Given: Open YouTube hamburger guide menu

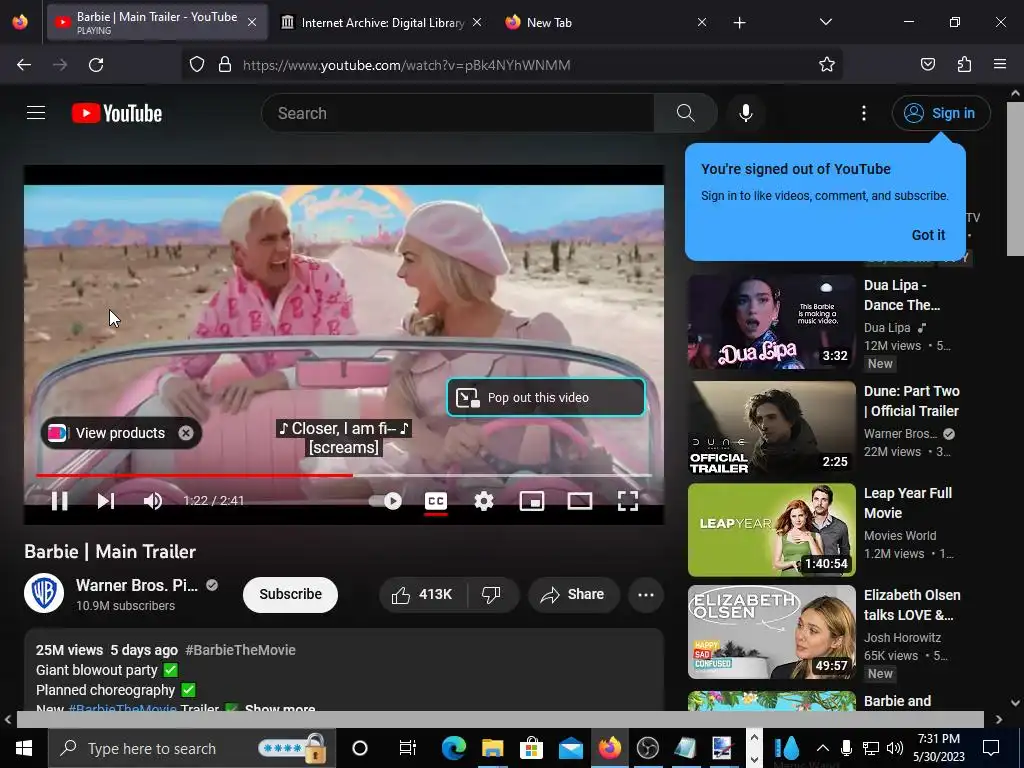Looking at the screenshot, I should click(x=36, y=113).
